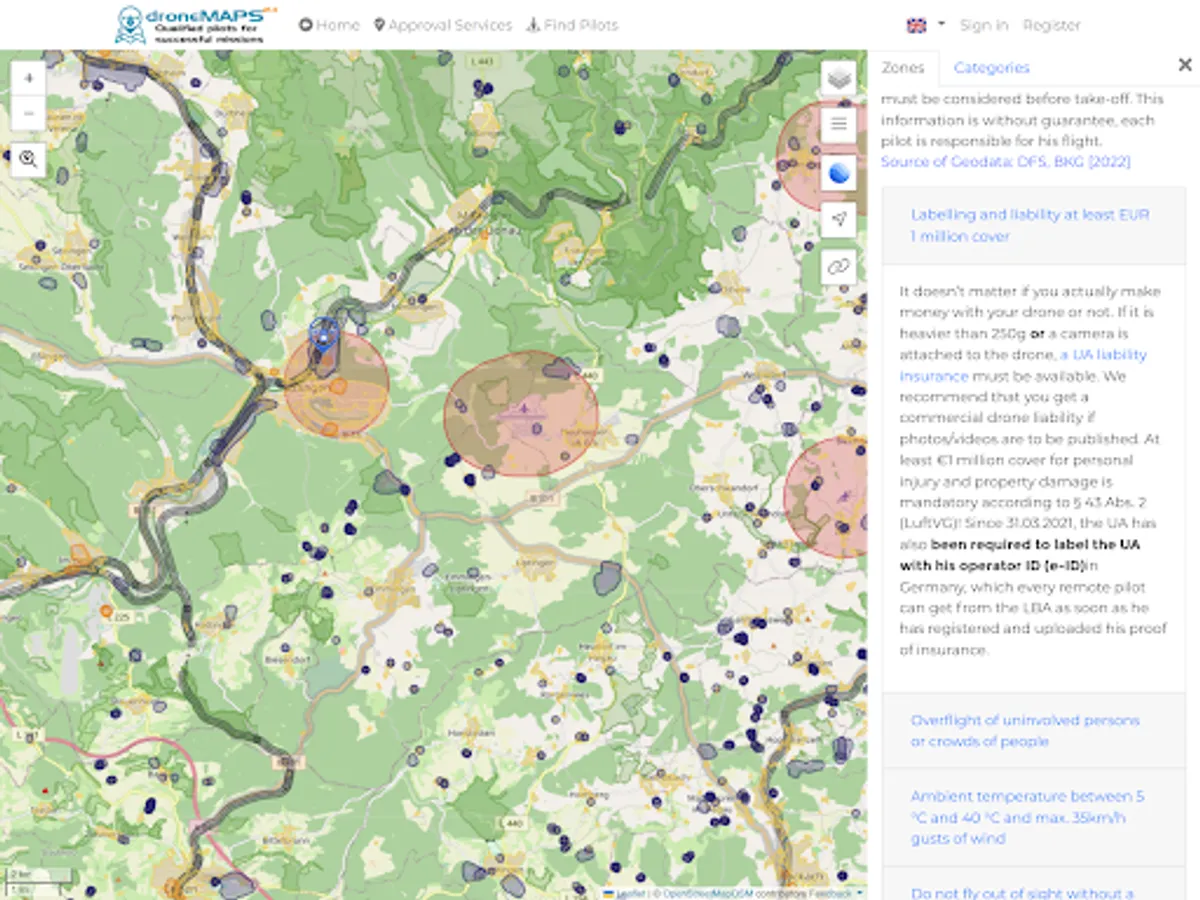Expand Ambient temperature section
This screenshot has height=900, width=1200.
1027,817
